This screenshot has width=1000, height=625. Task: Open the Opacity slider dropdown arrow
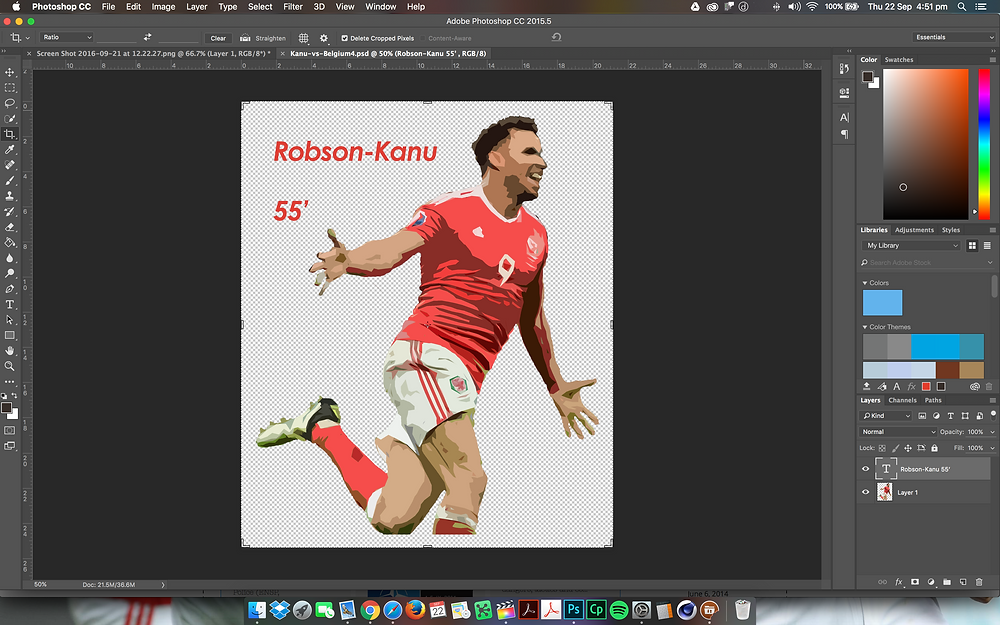click(992, 432)
